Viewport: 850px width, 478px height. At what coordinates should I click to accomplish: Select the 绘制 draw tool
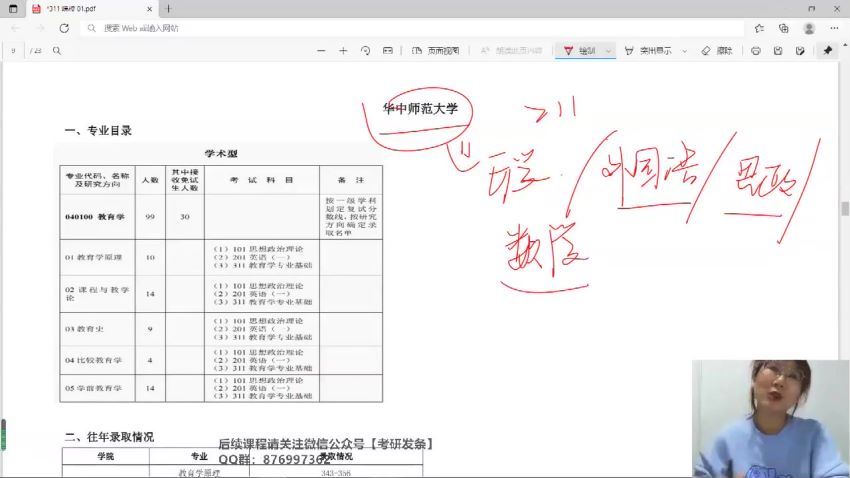579,50
